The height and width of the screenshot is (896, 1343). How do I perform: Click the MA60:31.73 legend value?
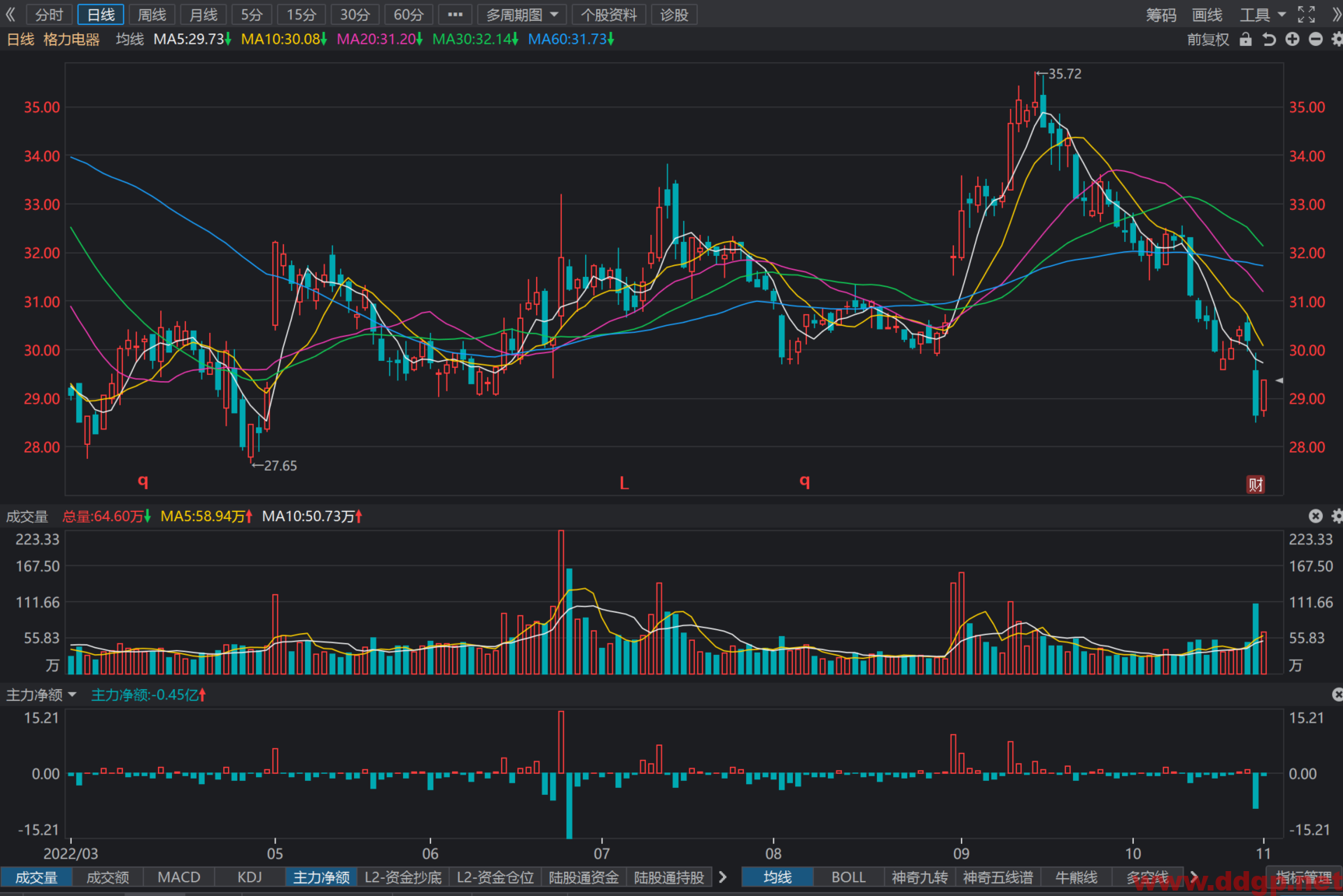(x=570, y=39)
